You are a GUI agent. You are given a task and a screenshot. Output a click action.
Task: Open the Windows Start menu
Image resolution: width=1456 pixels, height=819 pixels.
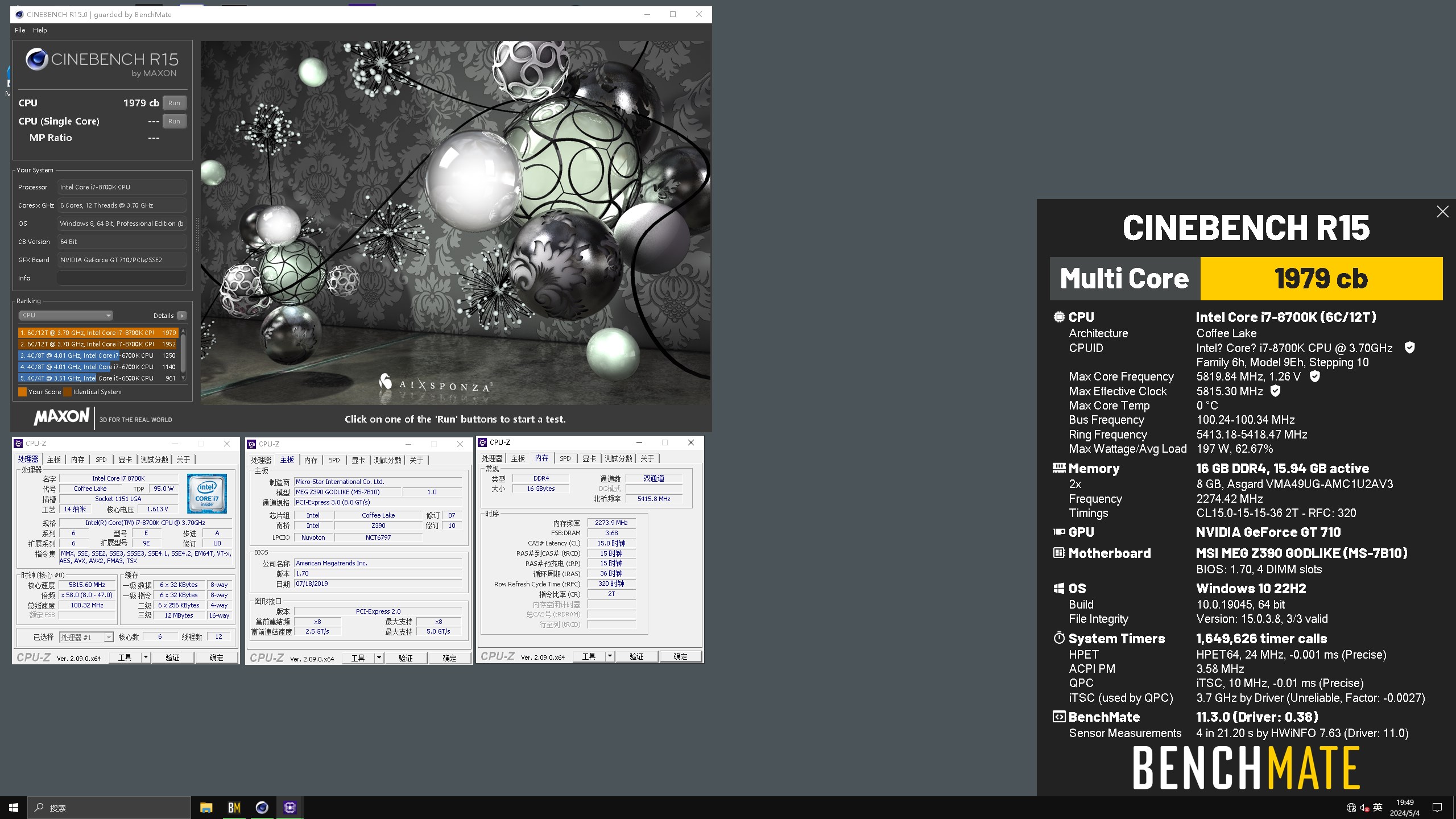pos(14,808)
